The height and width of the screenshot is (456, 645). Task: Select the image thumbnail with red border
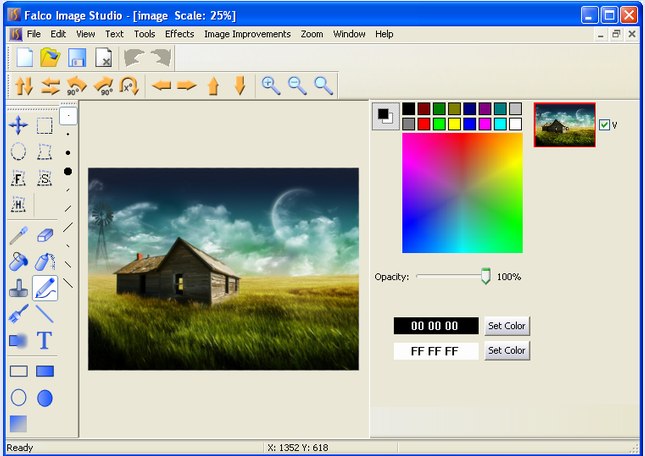564,125
